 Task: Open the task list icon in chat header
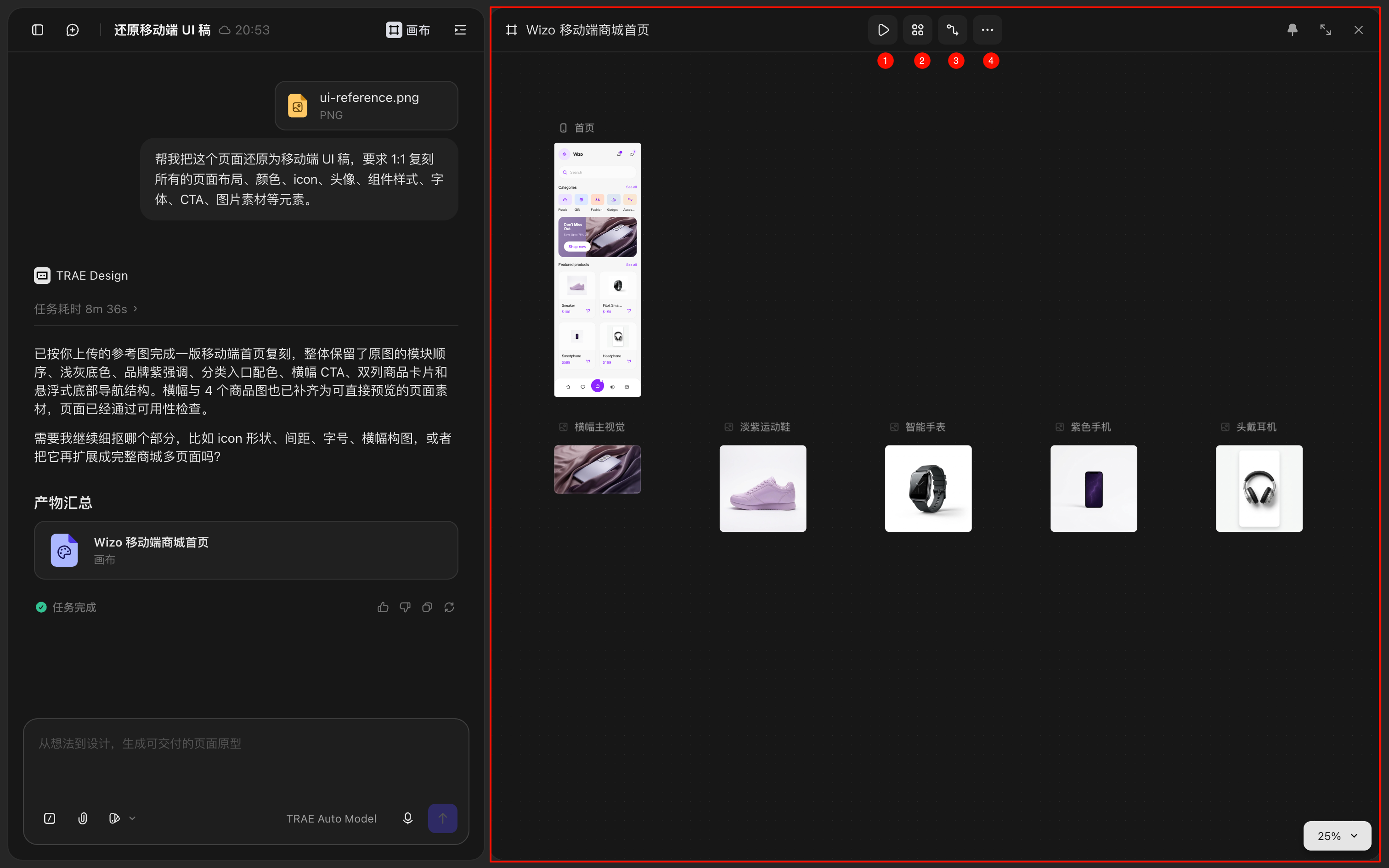tap(460, 30)
